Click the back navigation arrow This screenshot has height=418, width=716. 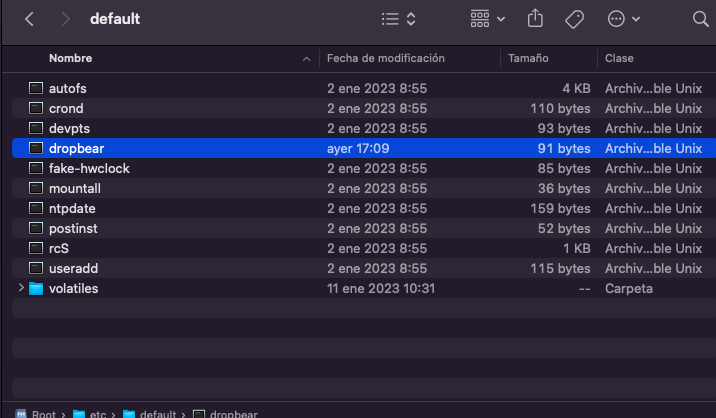(x=29, y=19)
